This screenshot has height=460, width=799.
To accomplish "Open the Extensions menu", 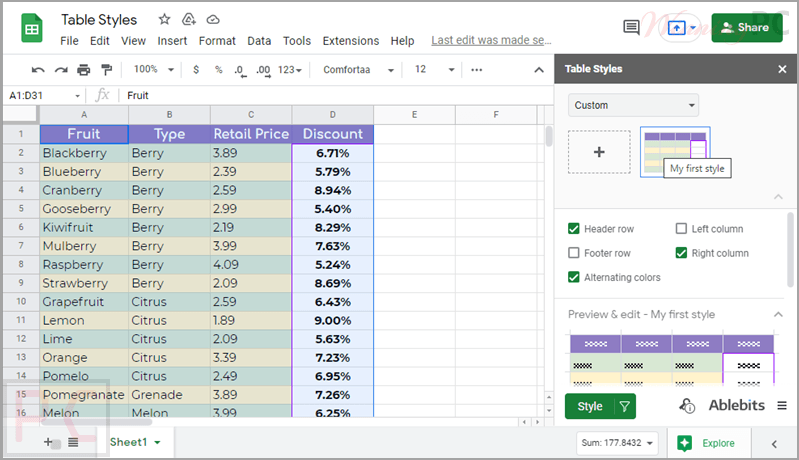I will tap(351, 41).
